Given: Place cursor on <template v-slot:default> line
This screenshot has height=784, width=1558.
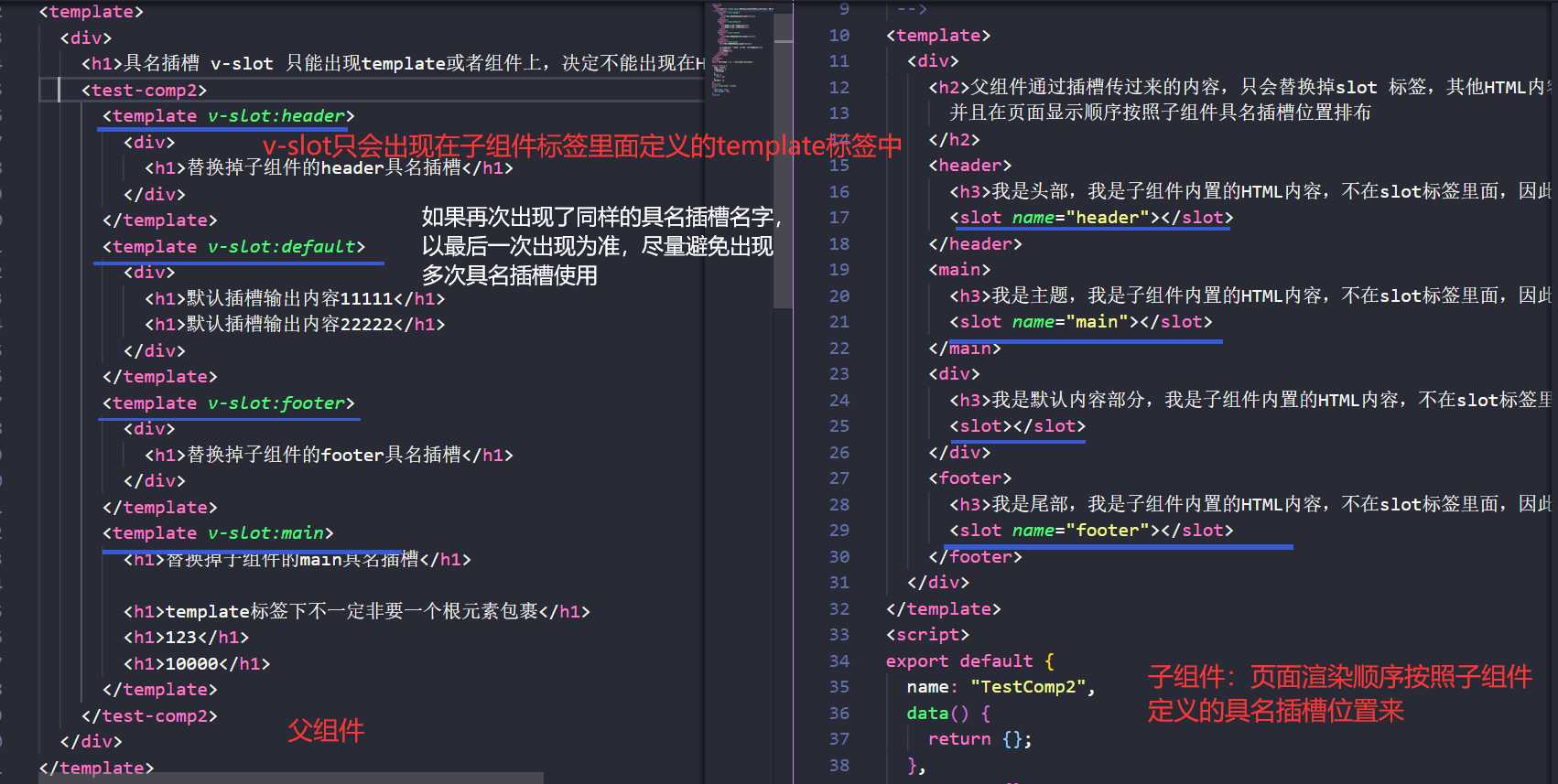Looking at the screenshot, I should [233, 247].
